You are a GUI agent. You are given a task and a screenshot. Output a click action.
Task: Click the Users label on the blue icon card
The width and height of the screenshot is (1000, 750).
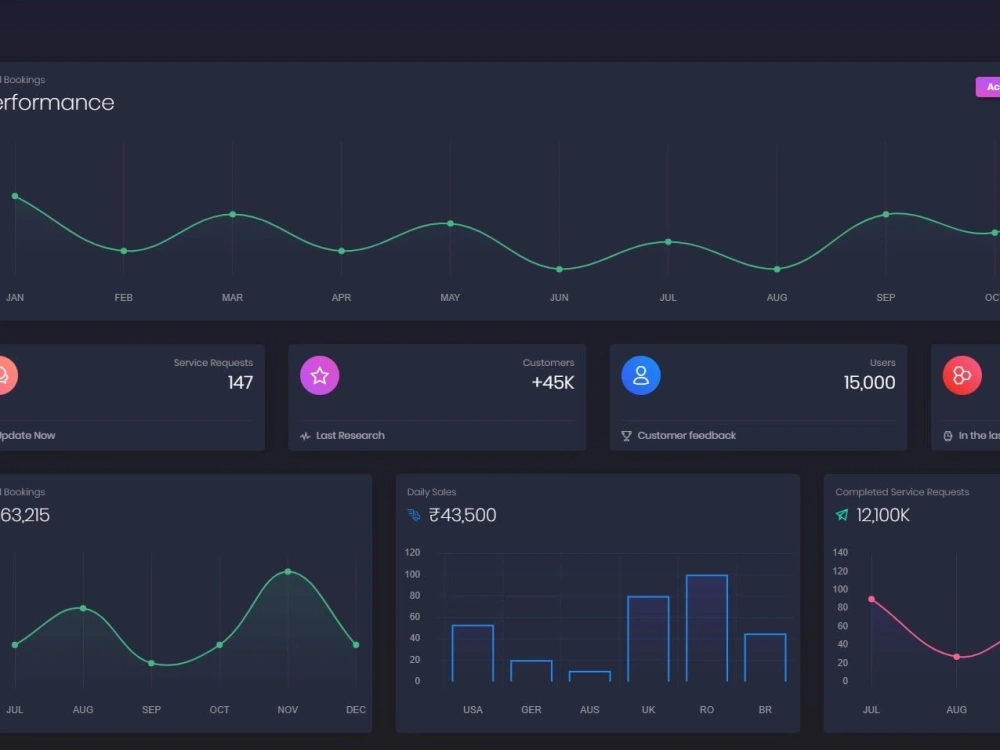[883, 363]
